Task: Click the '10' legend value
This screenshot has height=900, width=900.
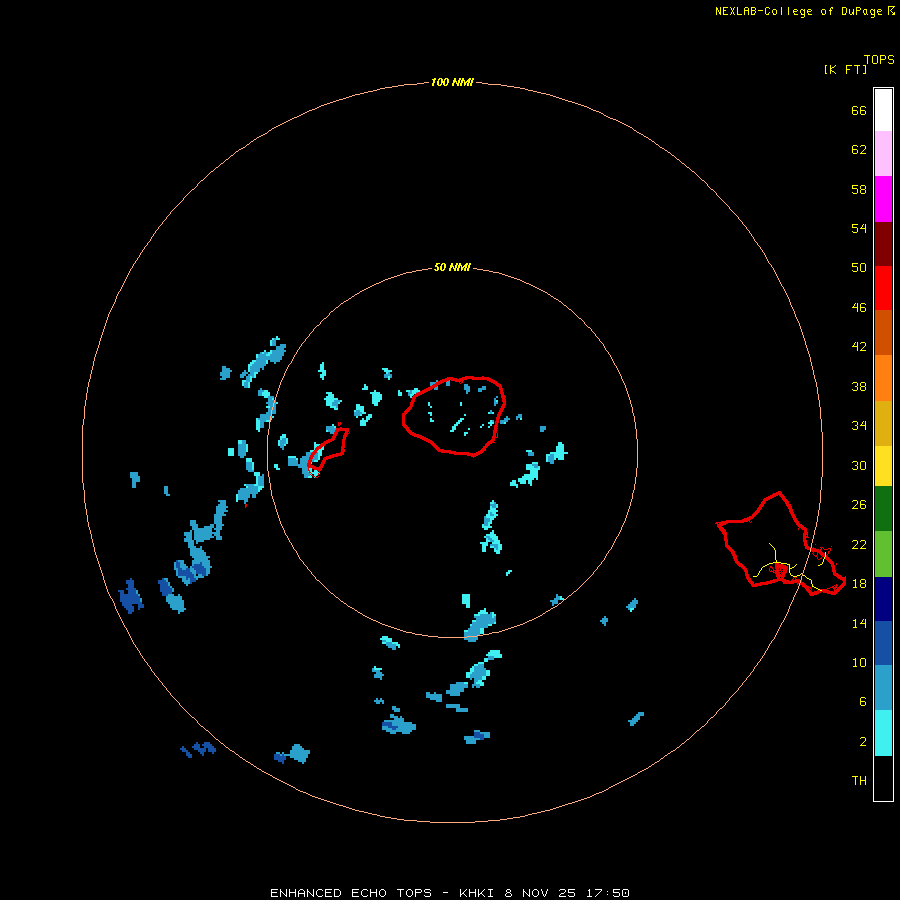Action: [859, 662]
